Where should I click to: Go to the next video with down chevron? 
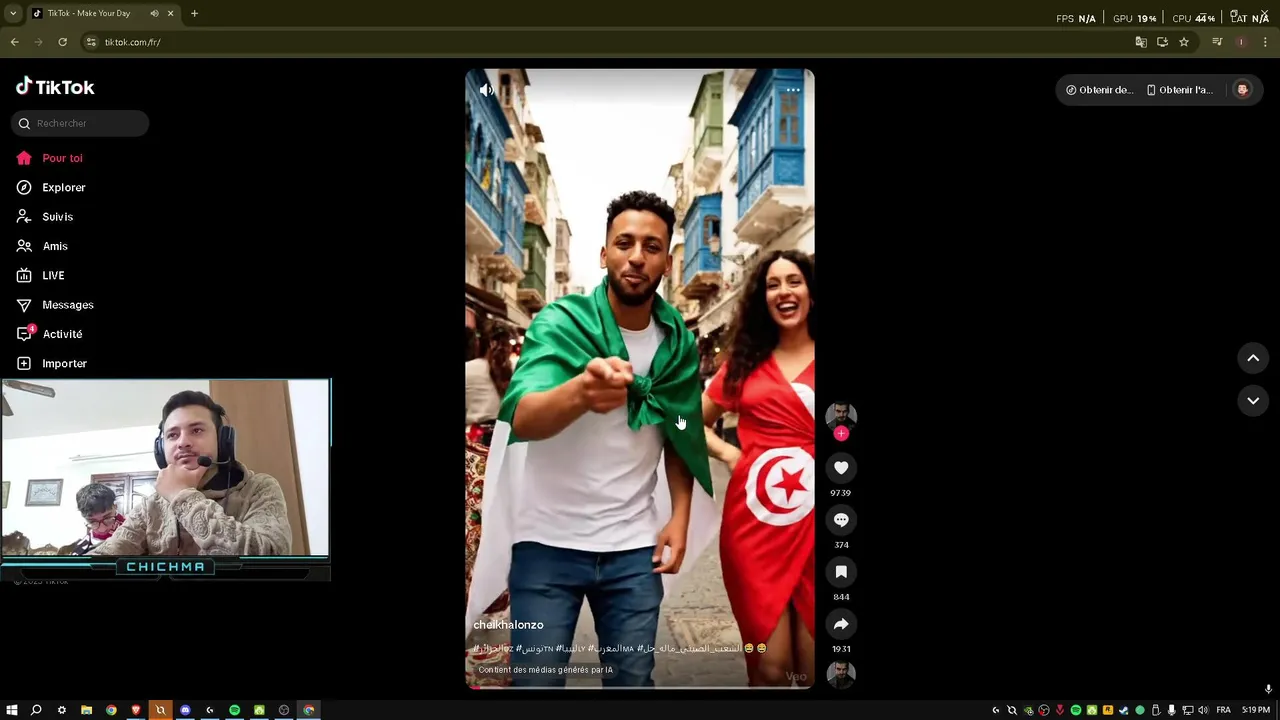1253,400
